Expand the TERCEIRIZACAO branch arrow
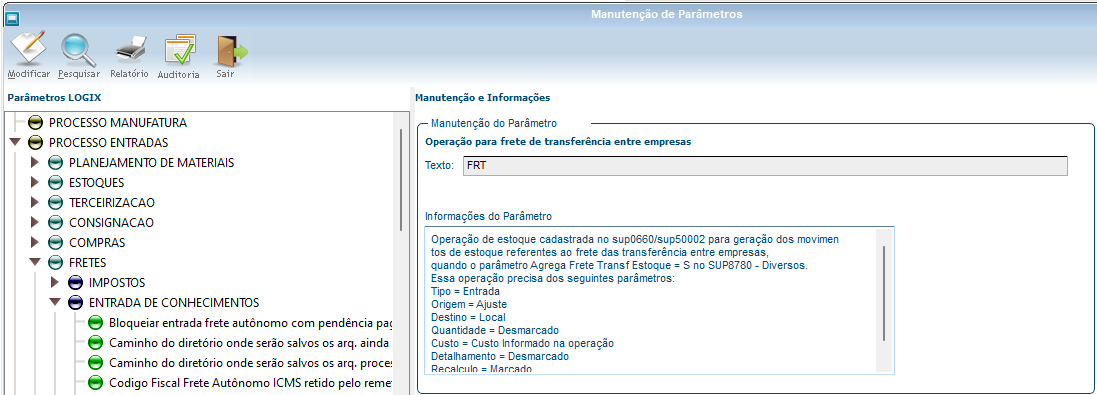The image size is (1097, 395). click(36, 203)
